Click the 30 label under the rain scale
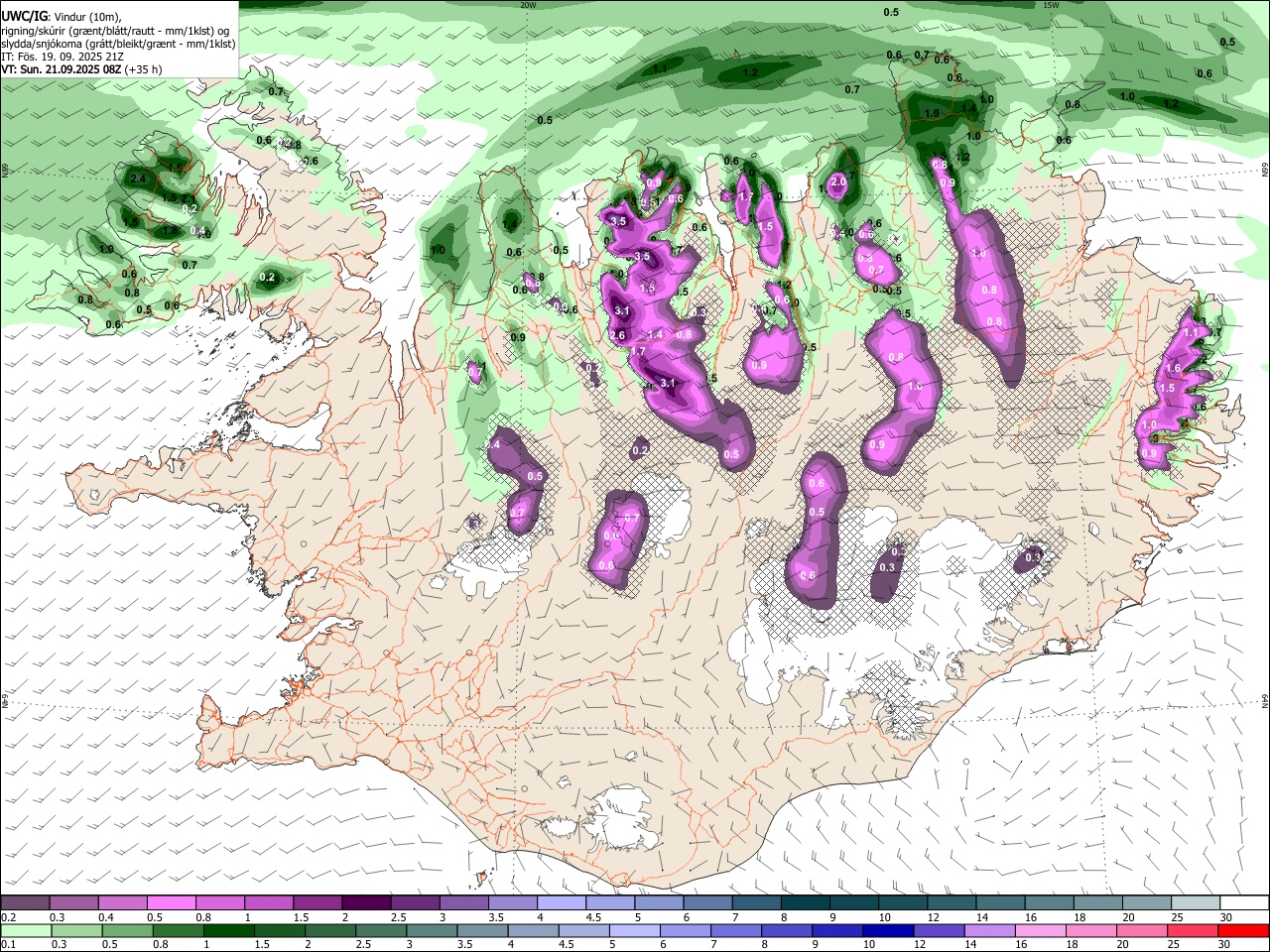This screenshot has height=952, width=1270. click(1222, 945)
